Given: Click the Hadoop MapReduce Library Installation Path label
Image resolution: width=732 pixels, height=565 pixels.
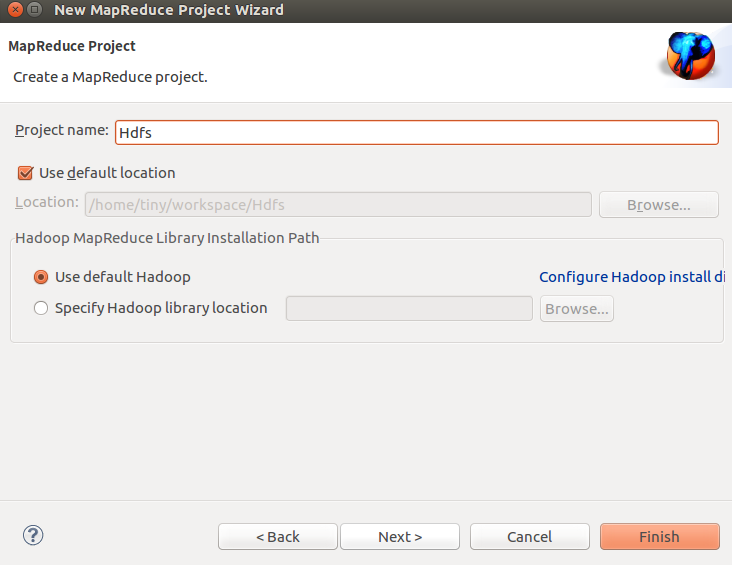Looking at the screenshot, I should (x=167, y=238).
